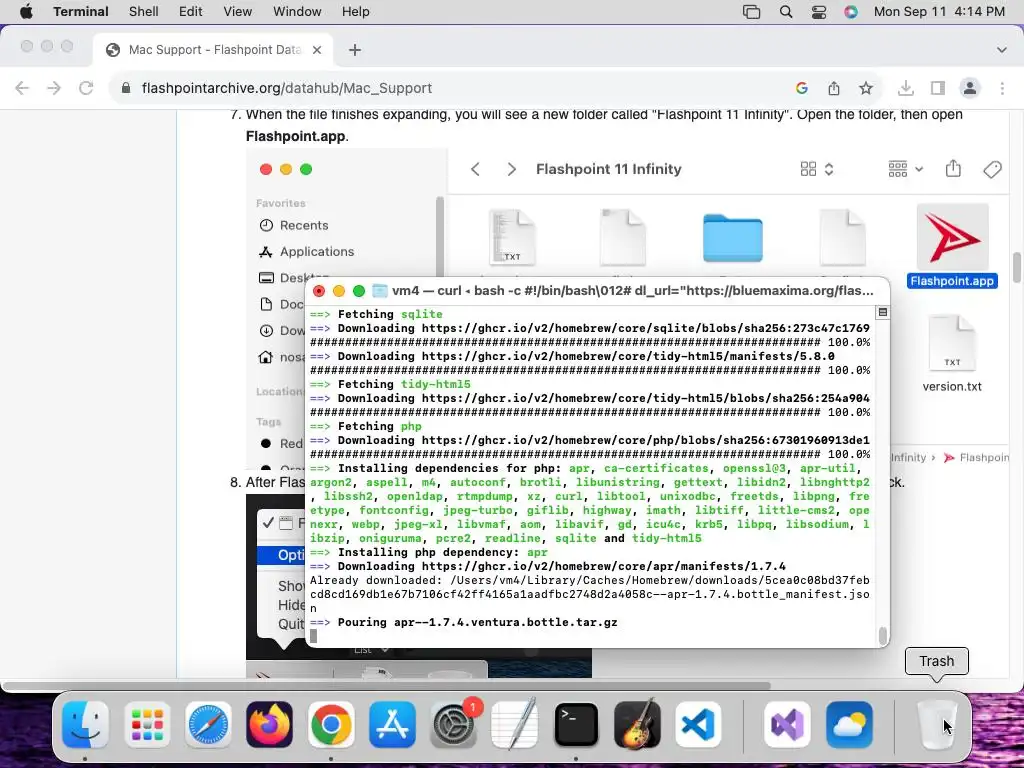
Task: Open the Help menu
Action: [x=356, y=12]
